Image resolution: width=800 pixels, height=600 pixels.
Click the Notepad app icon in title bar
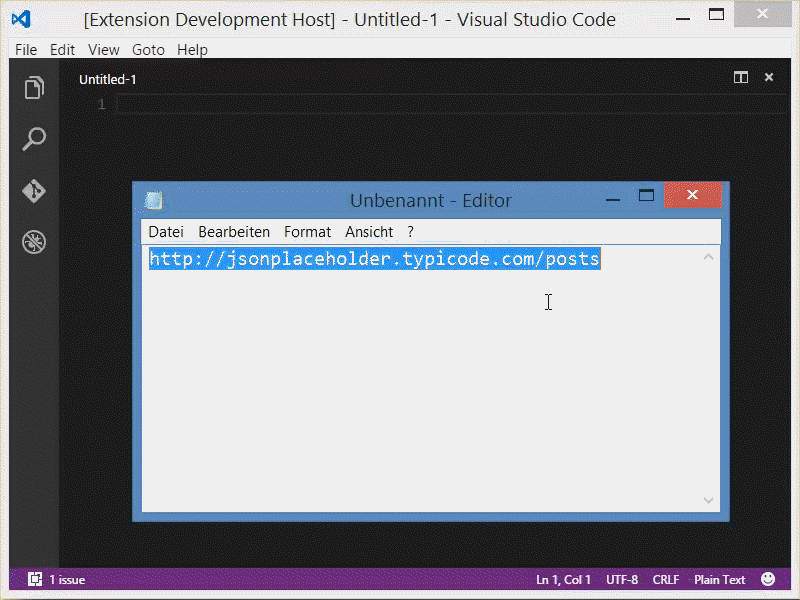(x=154, y=200)
